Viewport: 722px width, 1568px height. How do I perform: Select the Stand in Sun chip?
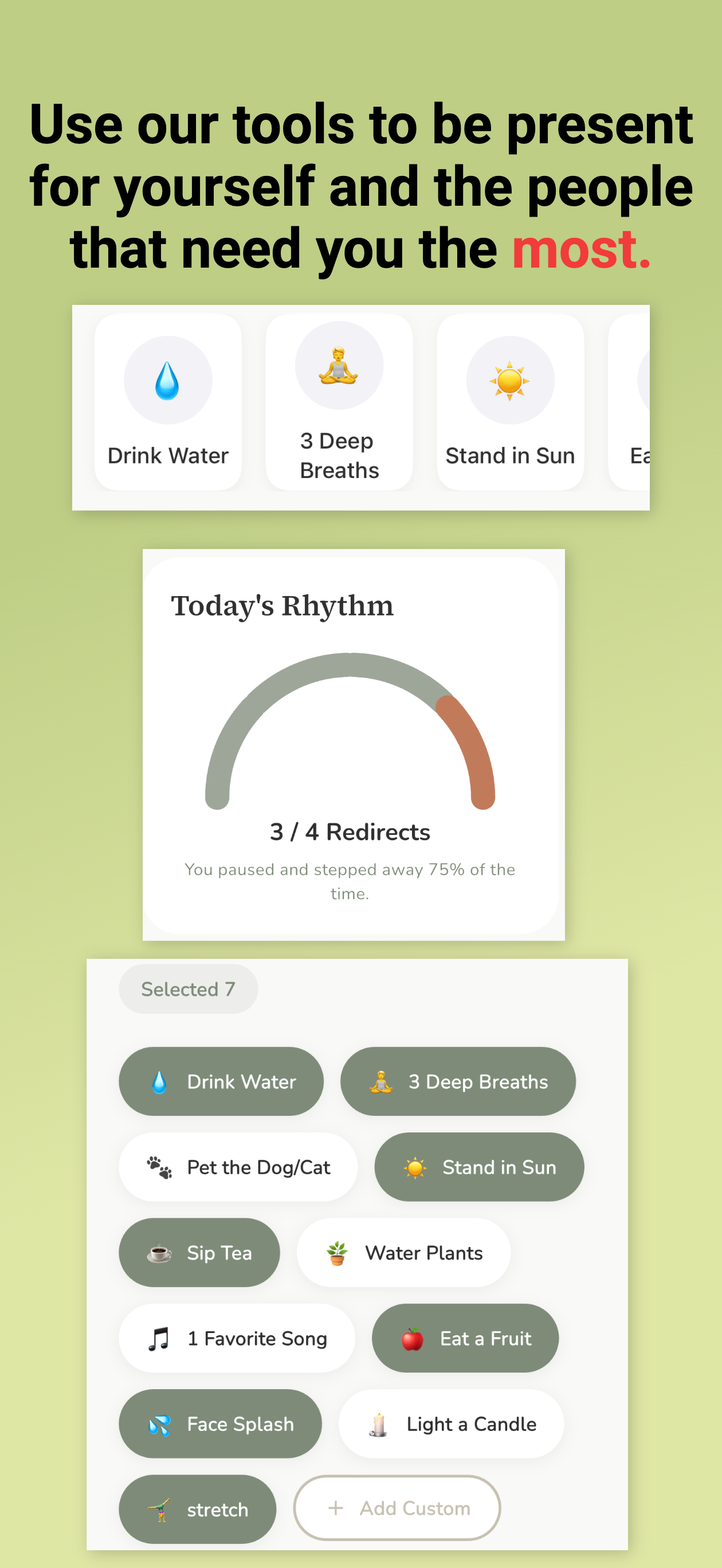[x=479, y=1167]
